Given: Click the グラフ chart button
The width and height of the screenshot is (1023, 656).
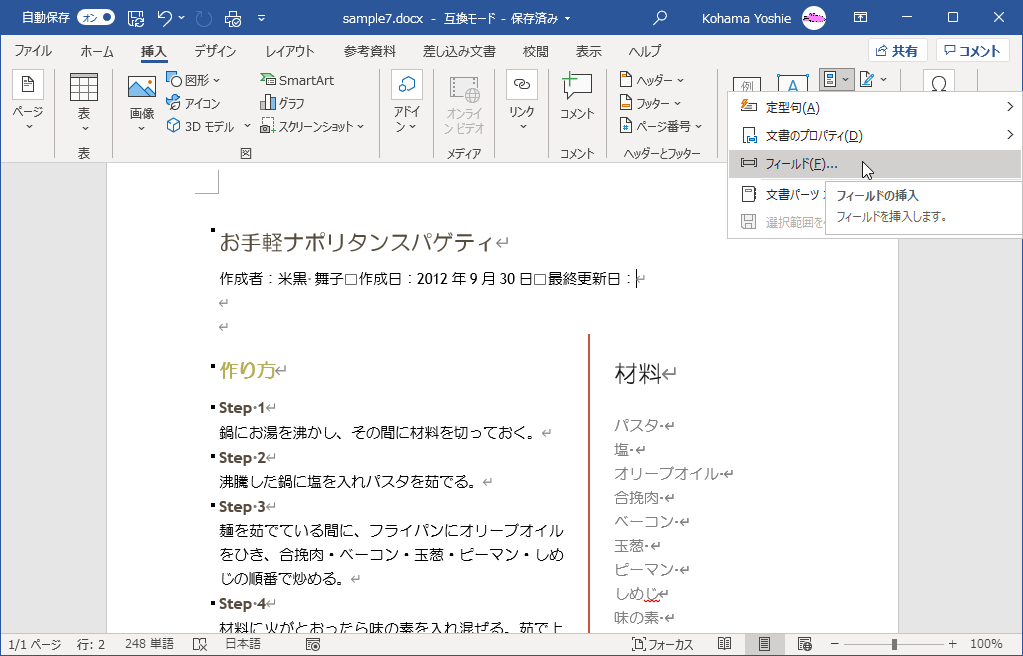Looking at the screenshot, I should tap(282, 103).
